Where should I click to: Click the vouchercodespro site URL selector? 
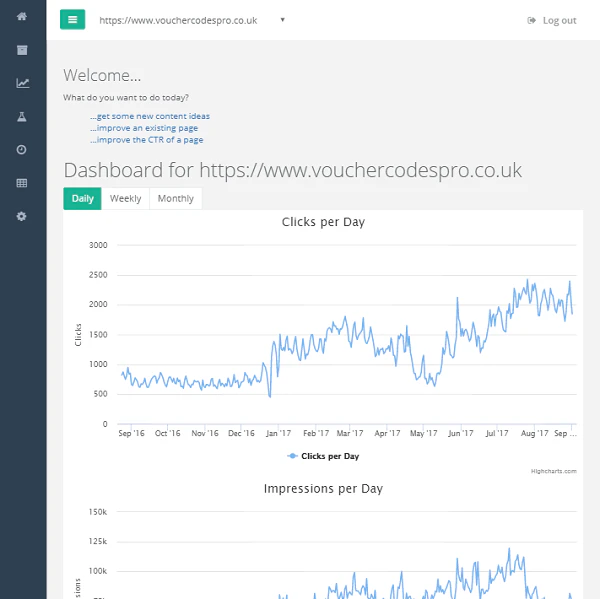[x=178, y=20]
